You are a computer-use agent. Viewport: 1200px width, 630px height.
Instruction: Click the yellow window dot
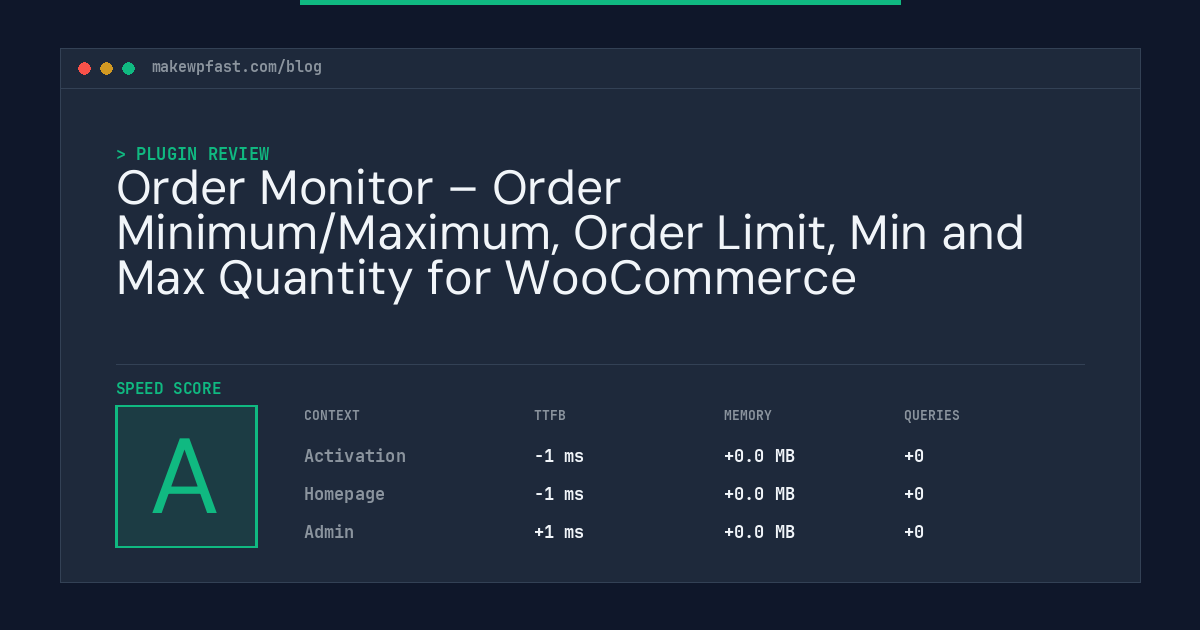[x=106, y=68]
